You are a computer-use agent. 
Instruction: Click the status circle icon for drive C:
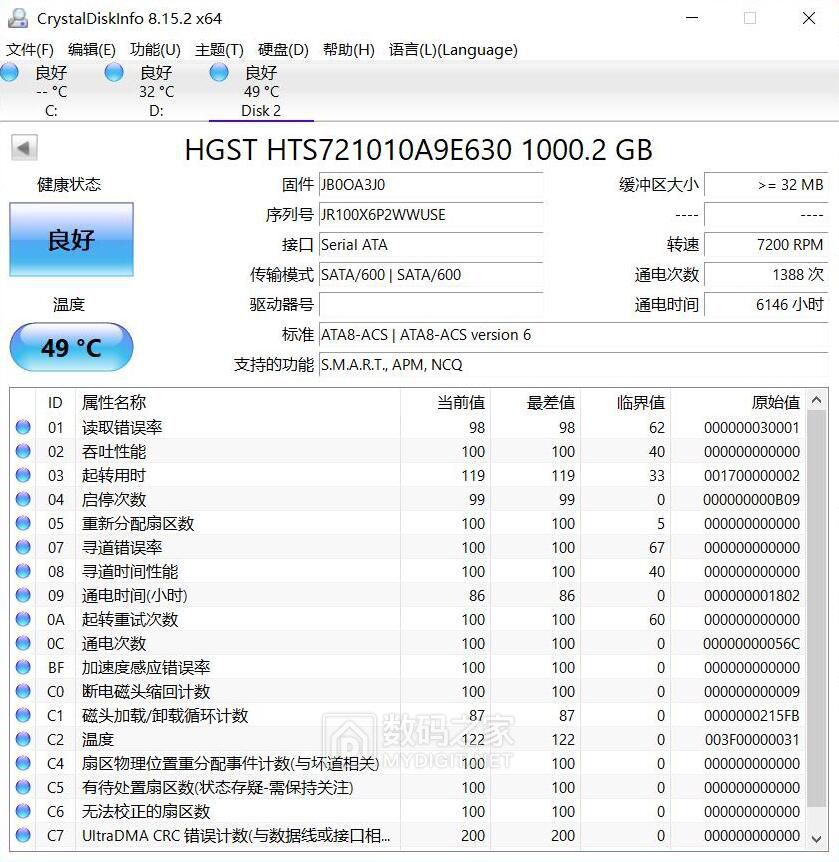9,73
